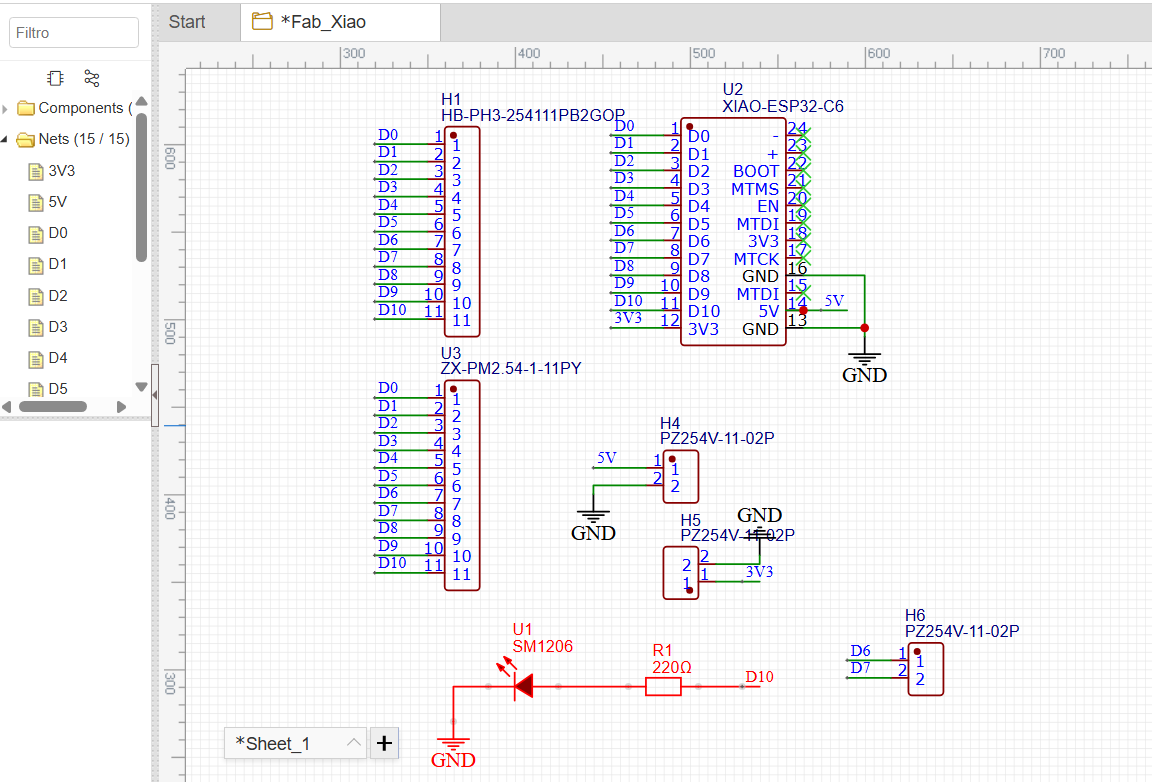Click inside the Filtro search field

[73, 32]
